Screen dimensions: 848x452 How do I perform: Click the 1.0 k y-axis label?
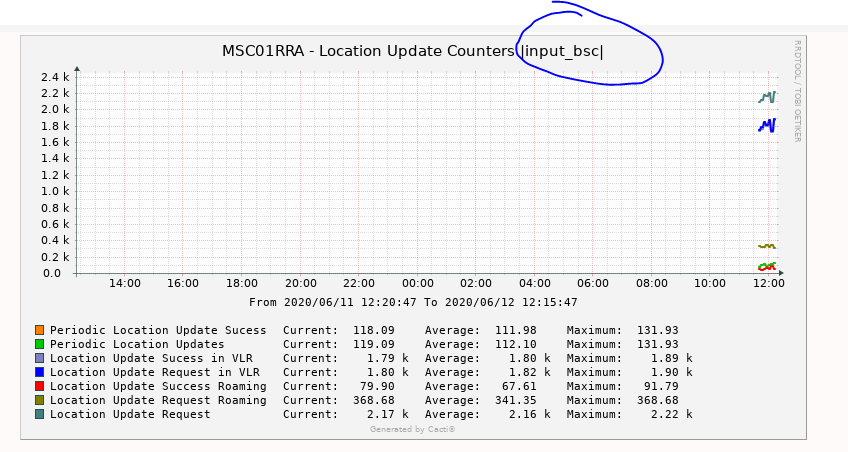[x=55, y=191]
